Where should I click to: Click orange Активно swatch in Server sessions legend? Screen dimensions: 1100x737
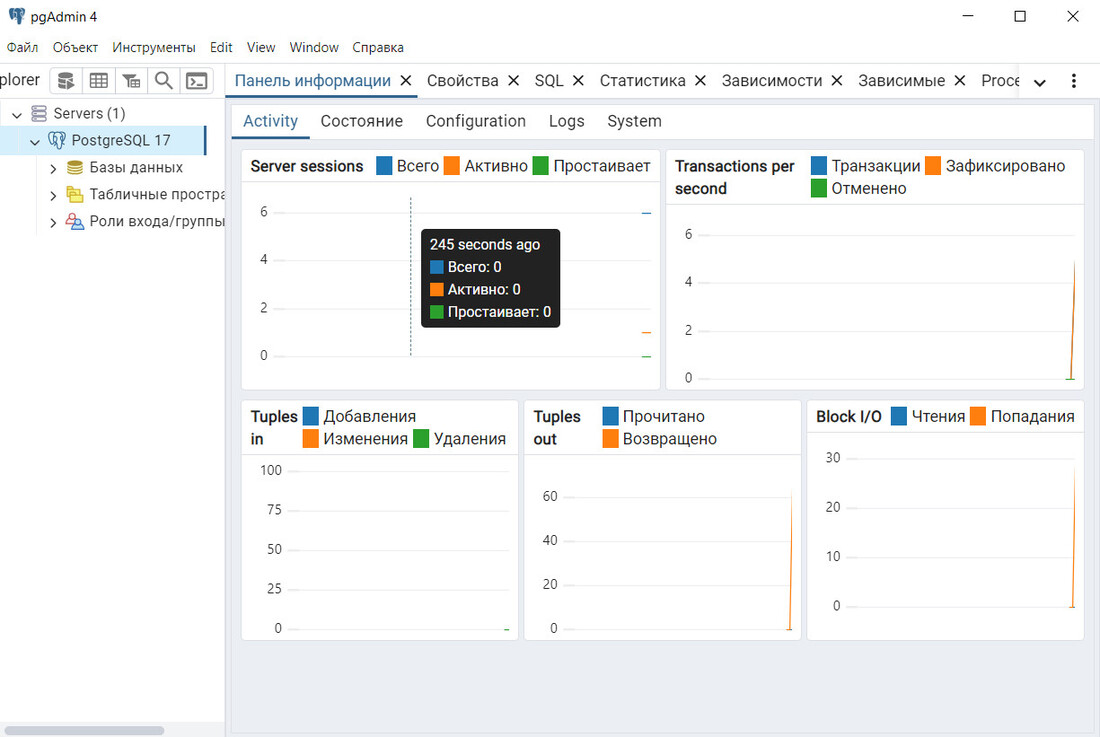452,165
